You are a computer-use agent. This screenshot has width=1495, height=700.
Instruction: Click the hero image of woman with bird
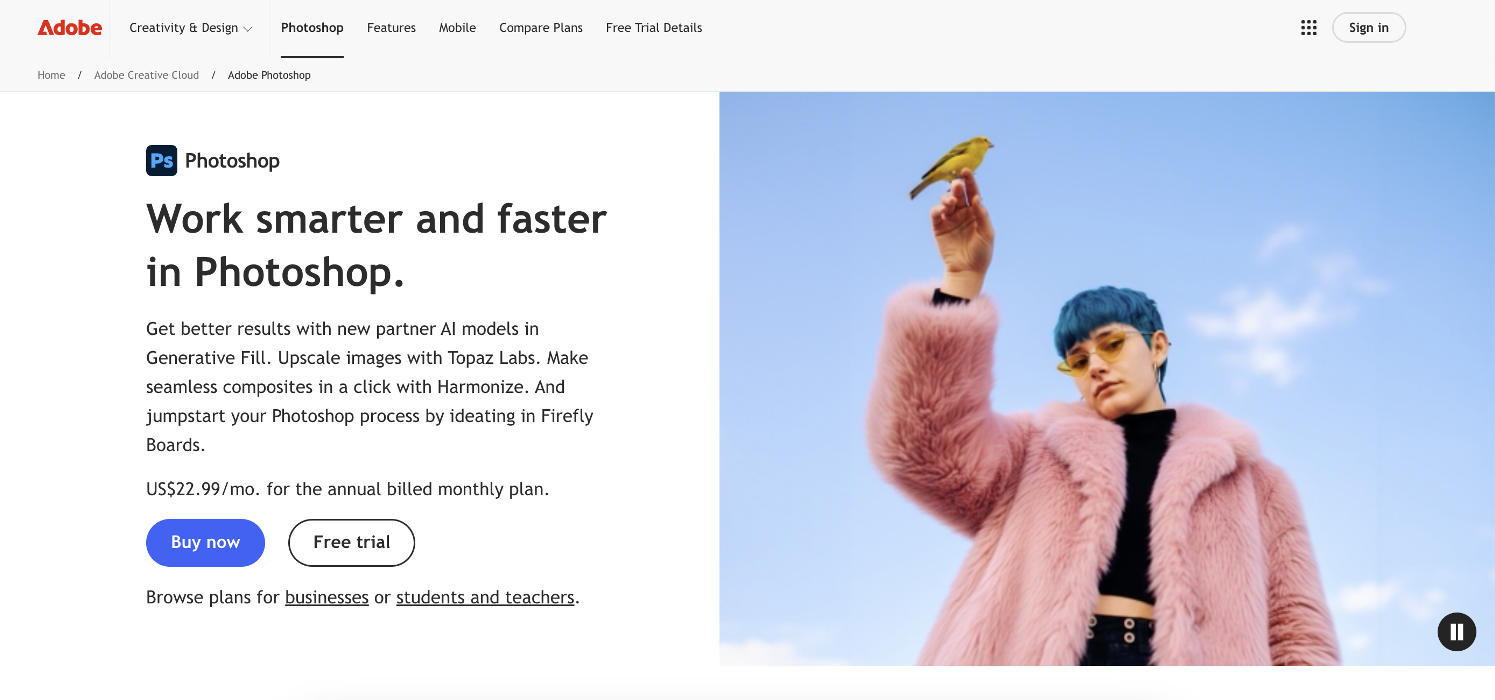(1107, 379)
